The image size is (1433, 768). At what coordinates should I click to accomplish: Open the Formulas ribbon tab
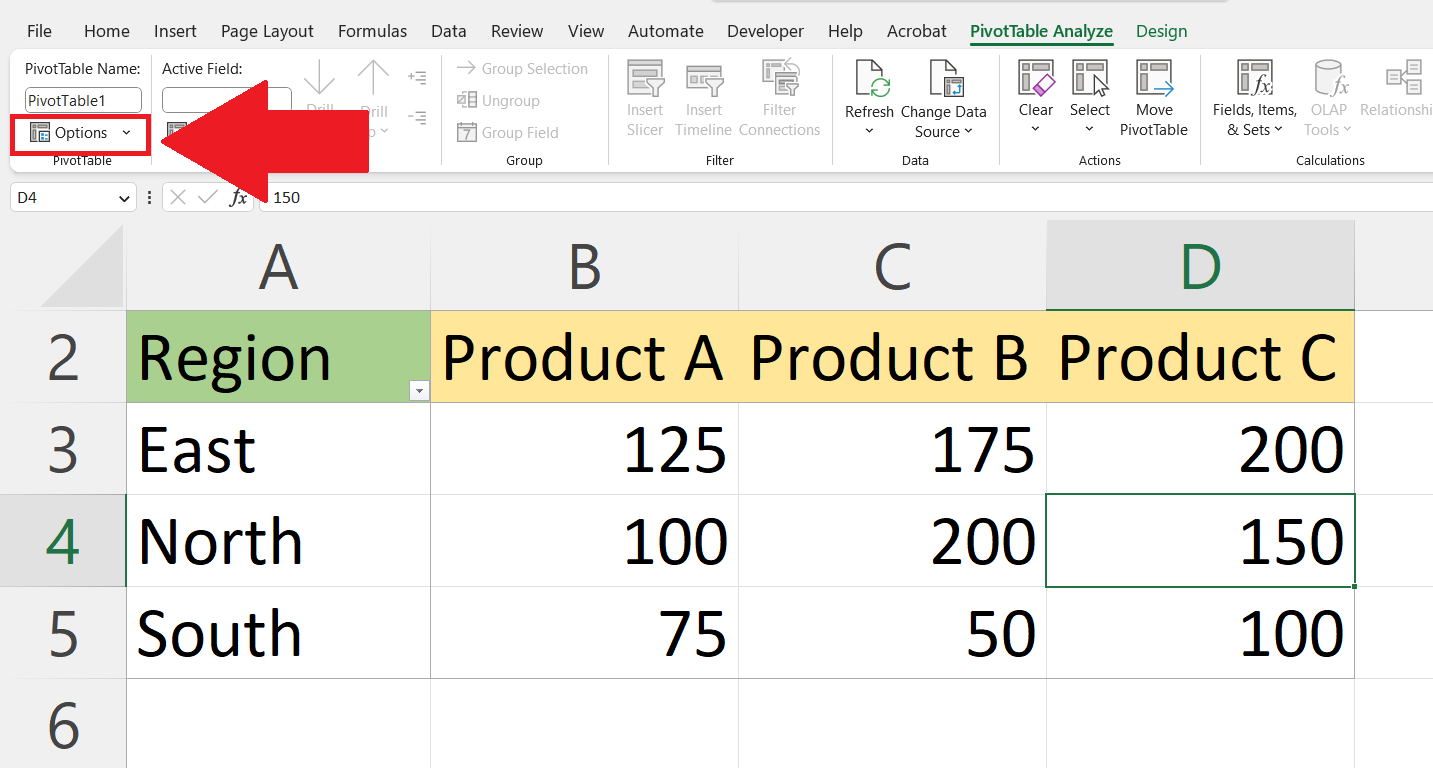coord(372,31)
